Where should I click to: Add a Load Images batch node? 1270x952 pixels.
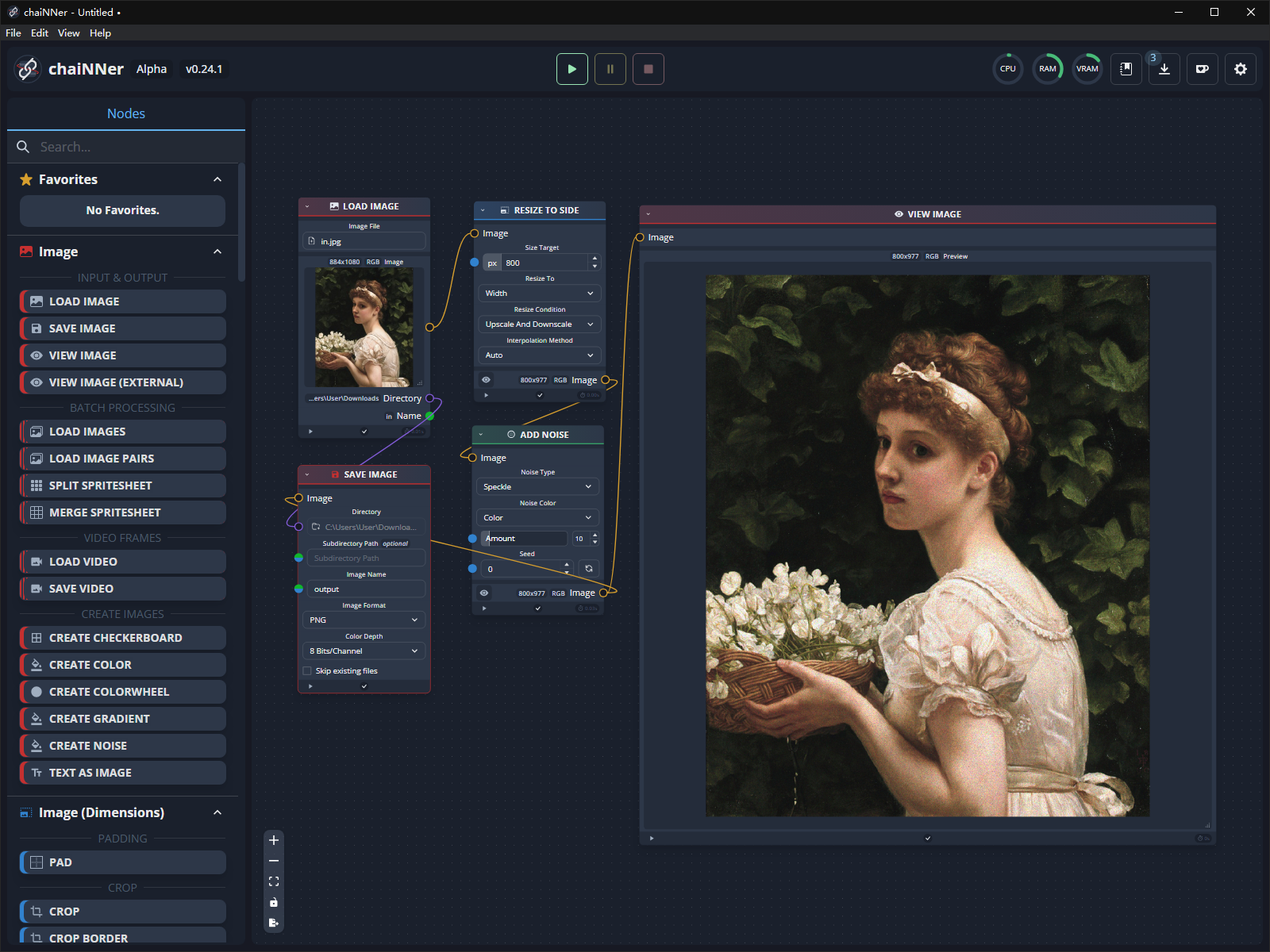point(123,432)
